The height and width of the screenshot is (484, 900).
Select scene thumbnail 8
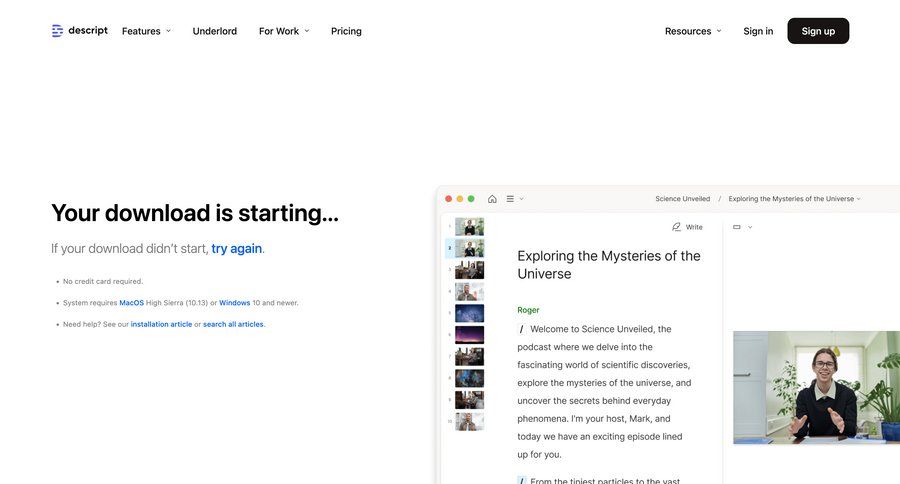click(x=470, y=378)
